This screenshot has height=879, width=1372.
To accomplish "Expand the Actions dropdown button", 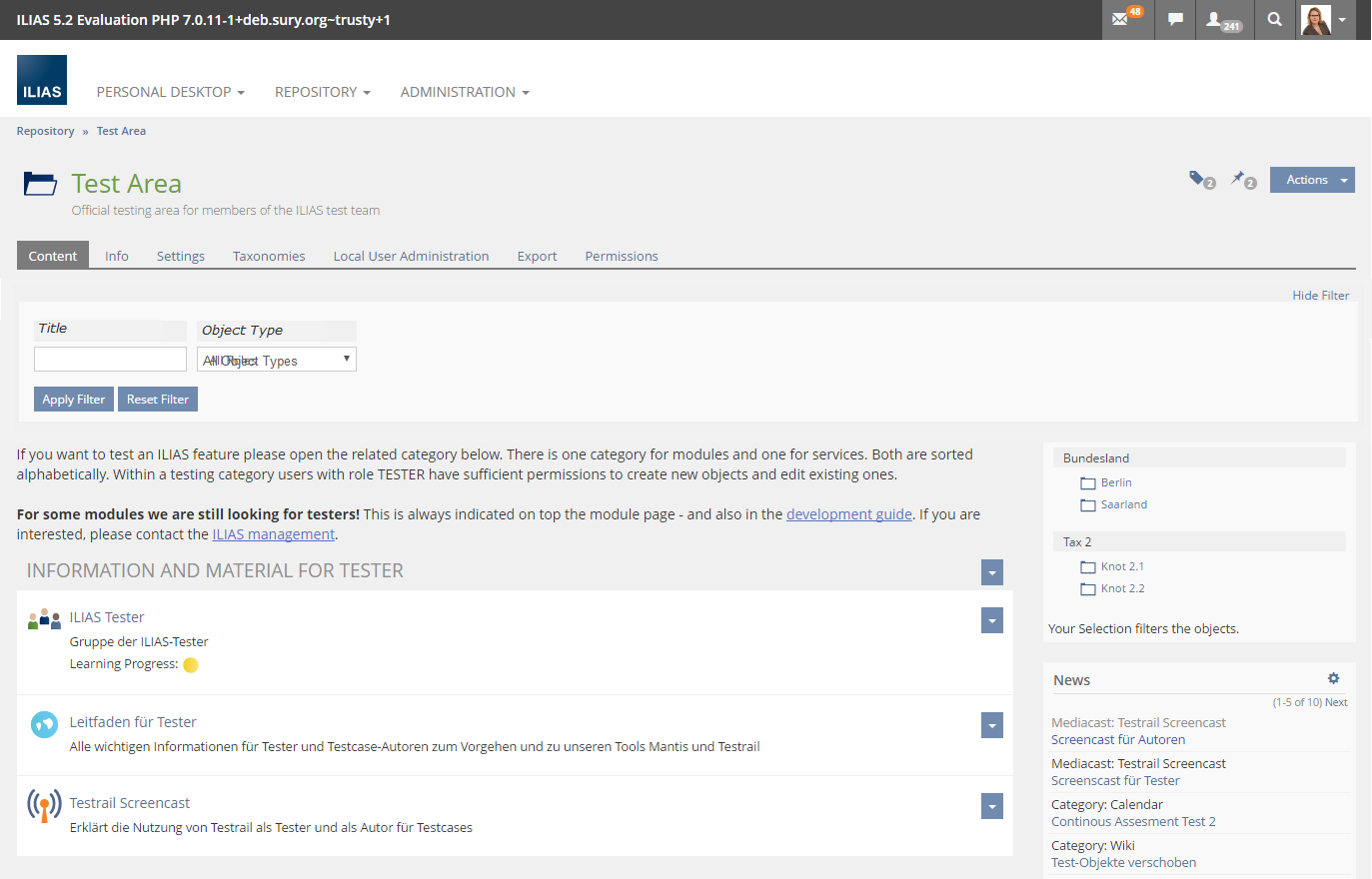I will [x=1311, y=180].
